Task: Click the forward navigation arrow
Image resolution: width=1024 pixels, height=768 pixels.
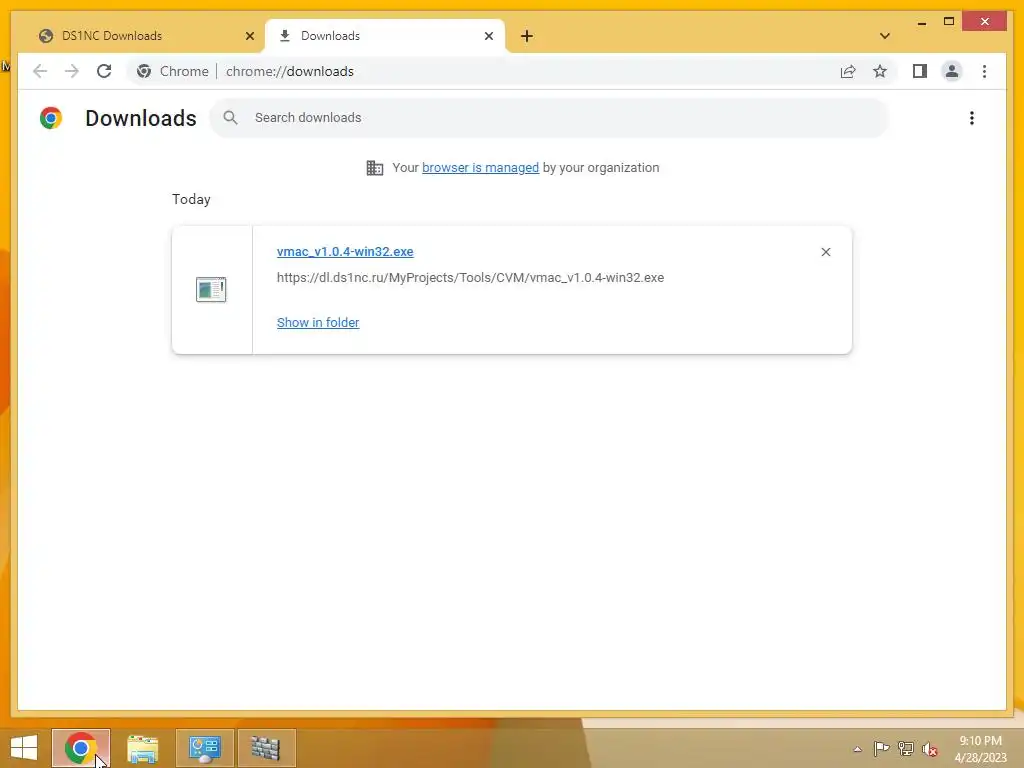Action: 72,71
